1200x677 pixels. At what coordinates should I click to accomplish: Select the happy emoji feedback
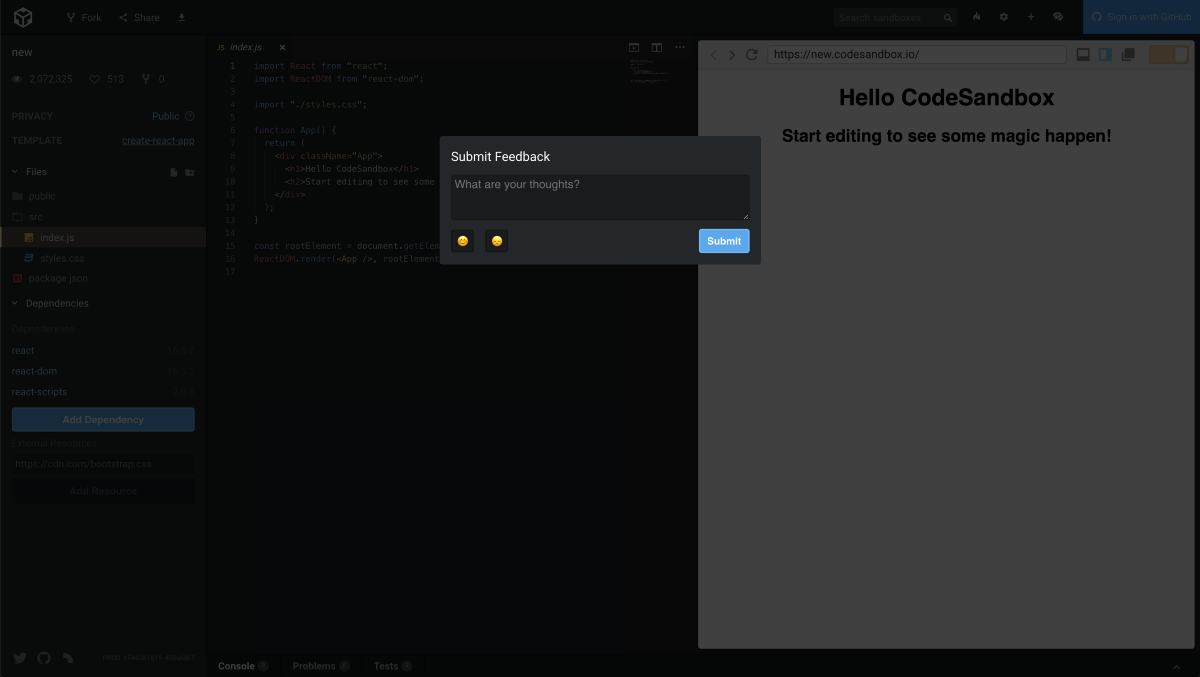(463, 241)
